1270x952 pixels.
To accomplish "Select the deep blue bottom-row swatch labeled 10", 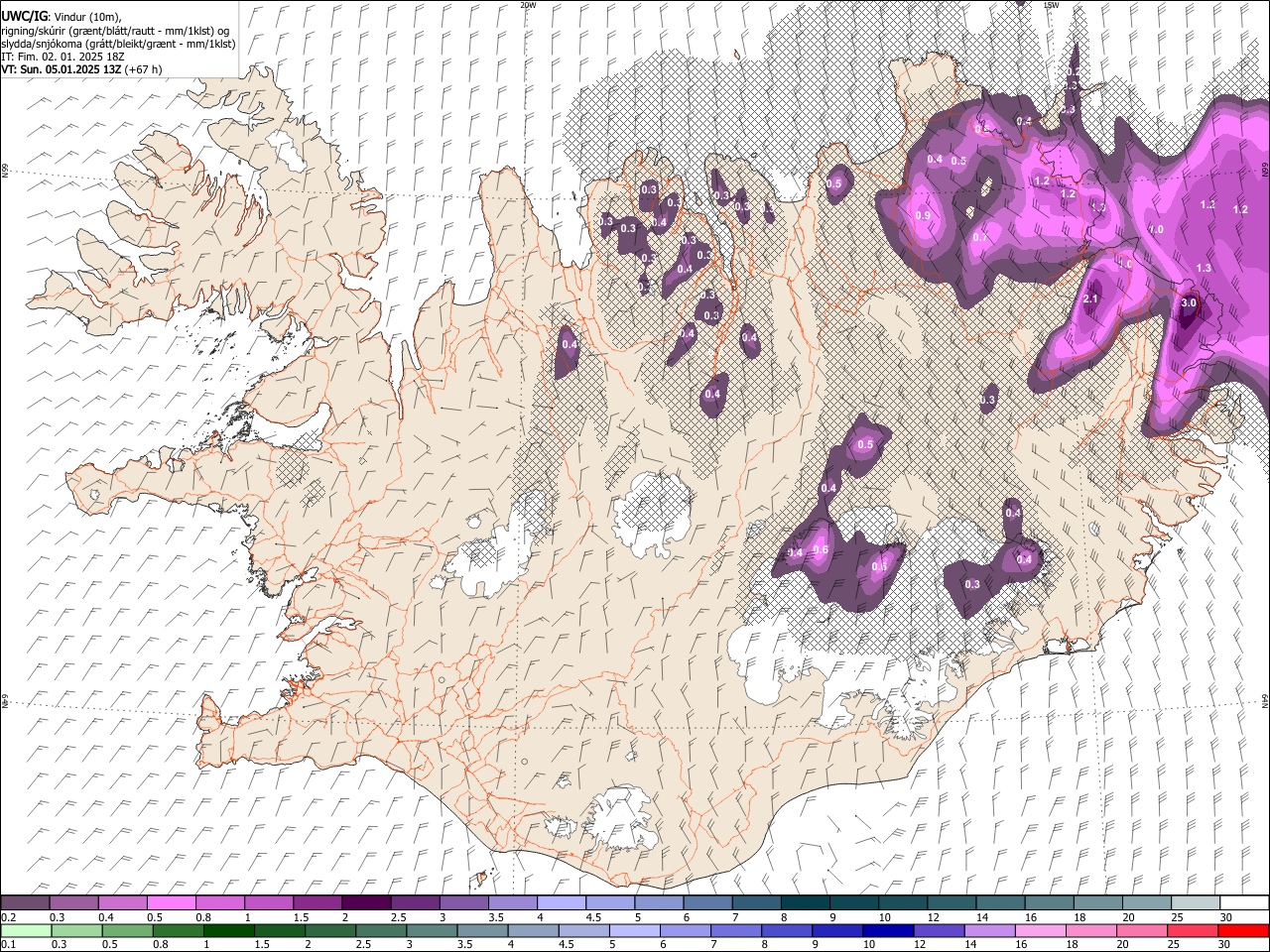I will coord(888,931).
